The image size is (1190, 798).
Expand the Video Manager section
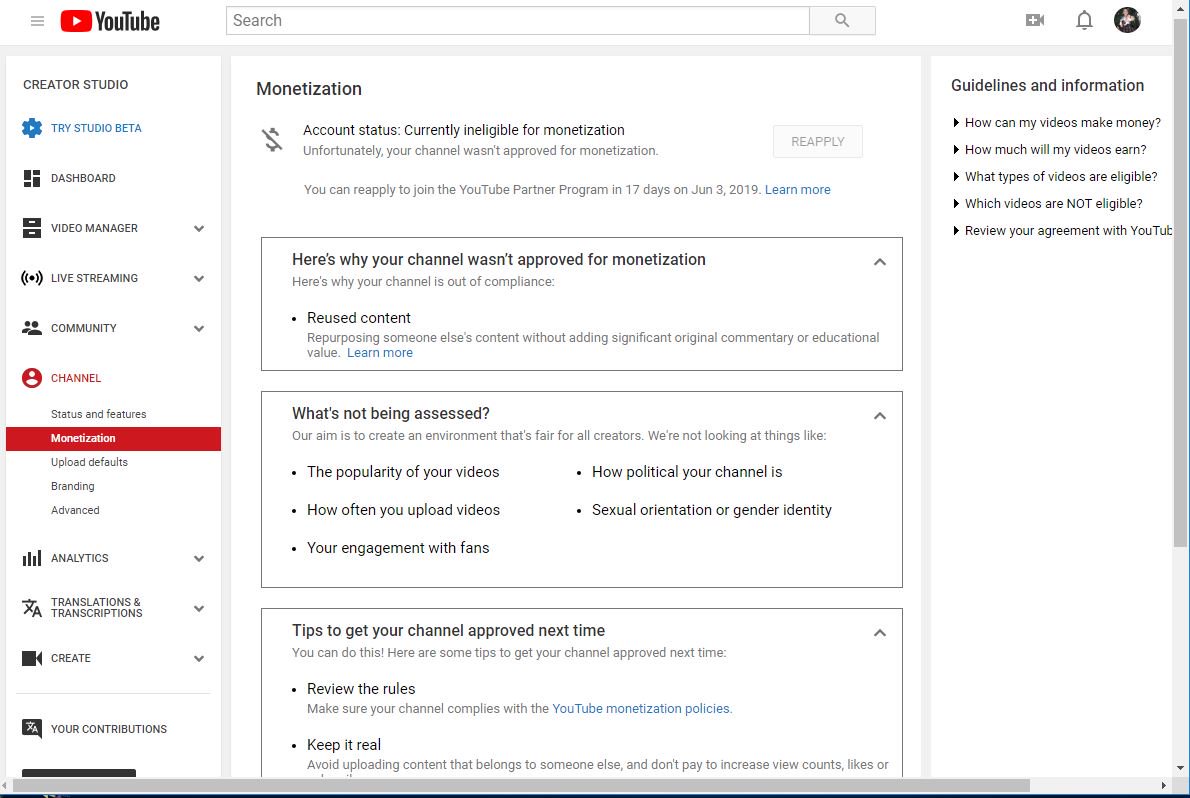tap(199, 229)
